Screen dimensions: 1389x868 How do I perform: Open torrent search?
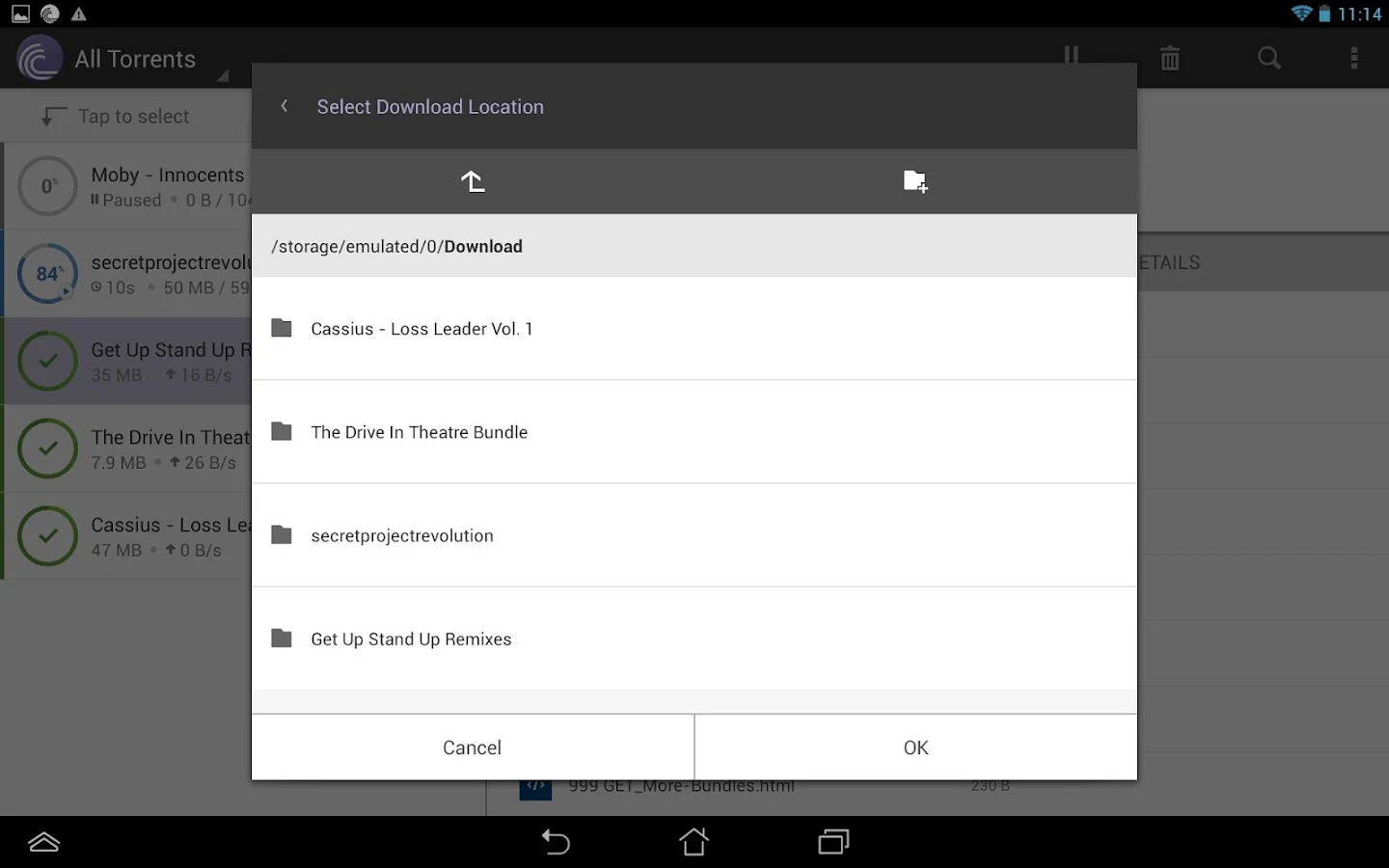(1267, 58)
